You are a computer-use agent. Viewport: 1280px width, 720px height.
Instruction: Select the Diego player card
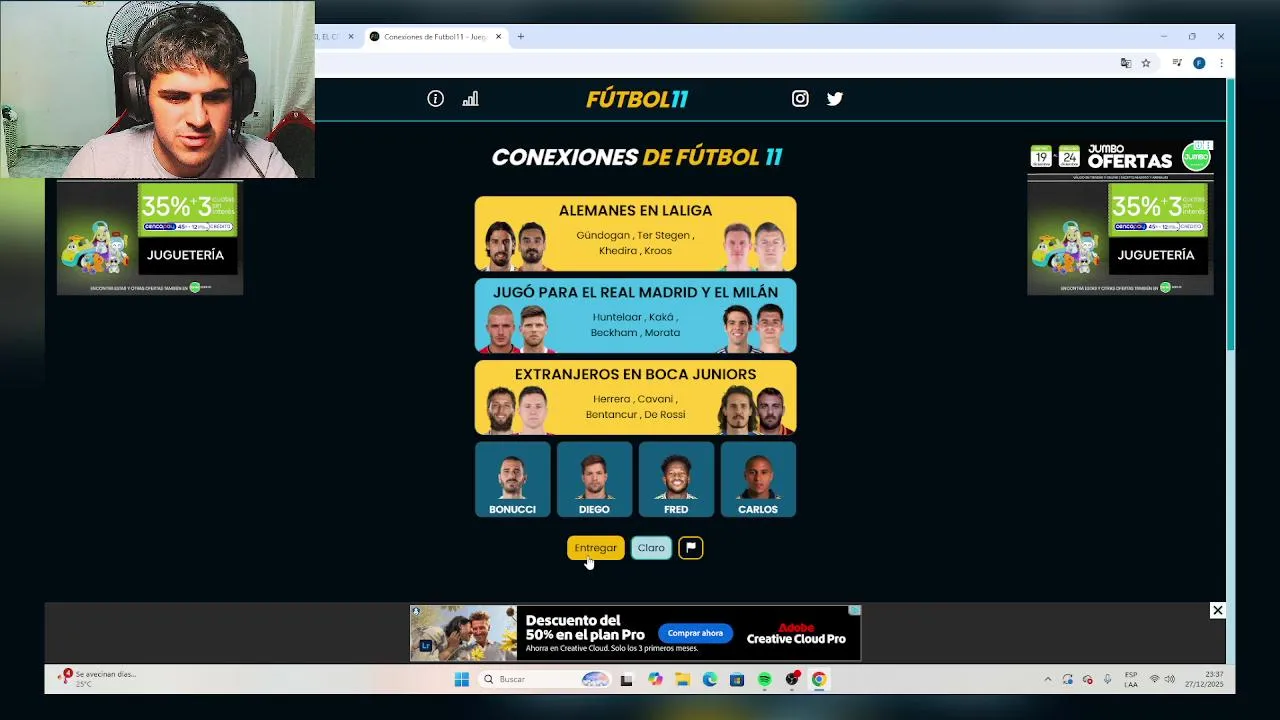coord(594,480)
